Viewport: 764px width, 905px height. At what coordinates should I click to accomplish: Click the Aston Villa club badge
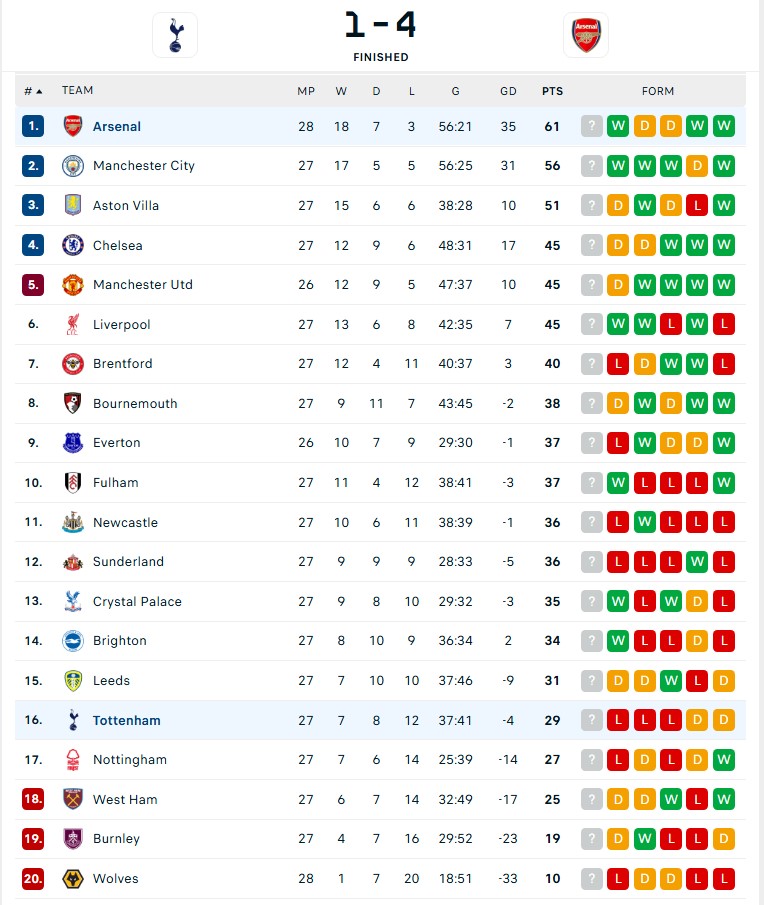[73, 205]
